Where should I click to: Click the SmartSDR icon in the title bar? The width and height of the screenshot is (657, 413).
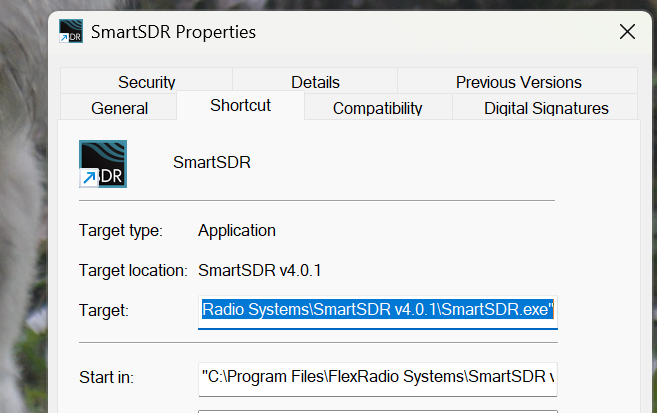71,31
